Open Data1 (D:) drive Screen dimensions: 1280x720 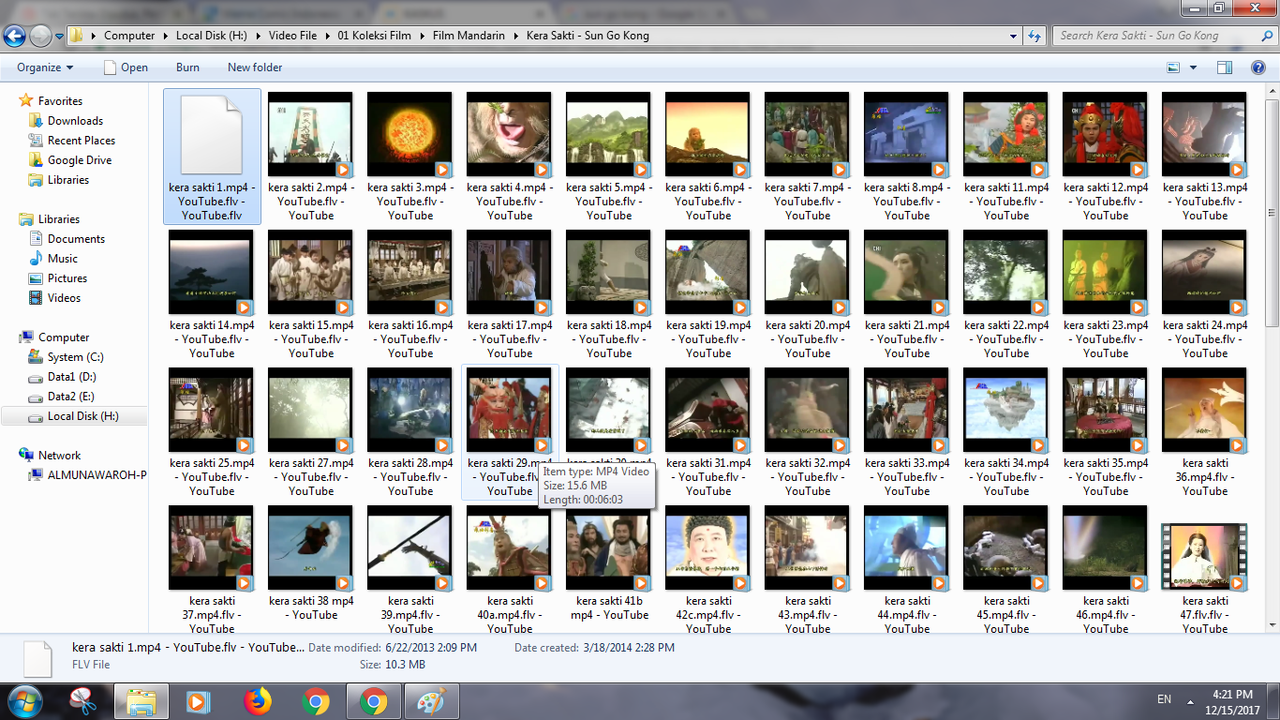pyautogui.click(x=71, y=377)
